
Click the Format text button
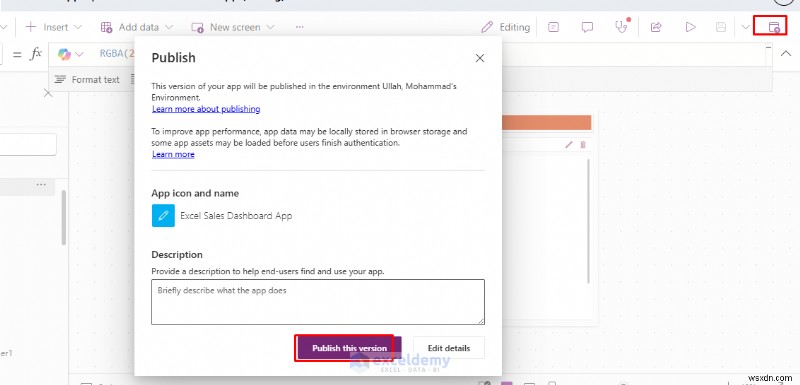click(87, 80)
